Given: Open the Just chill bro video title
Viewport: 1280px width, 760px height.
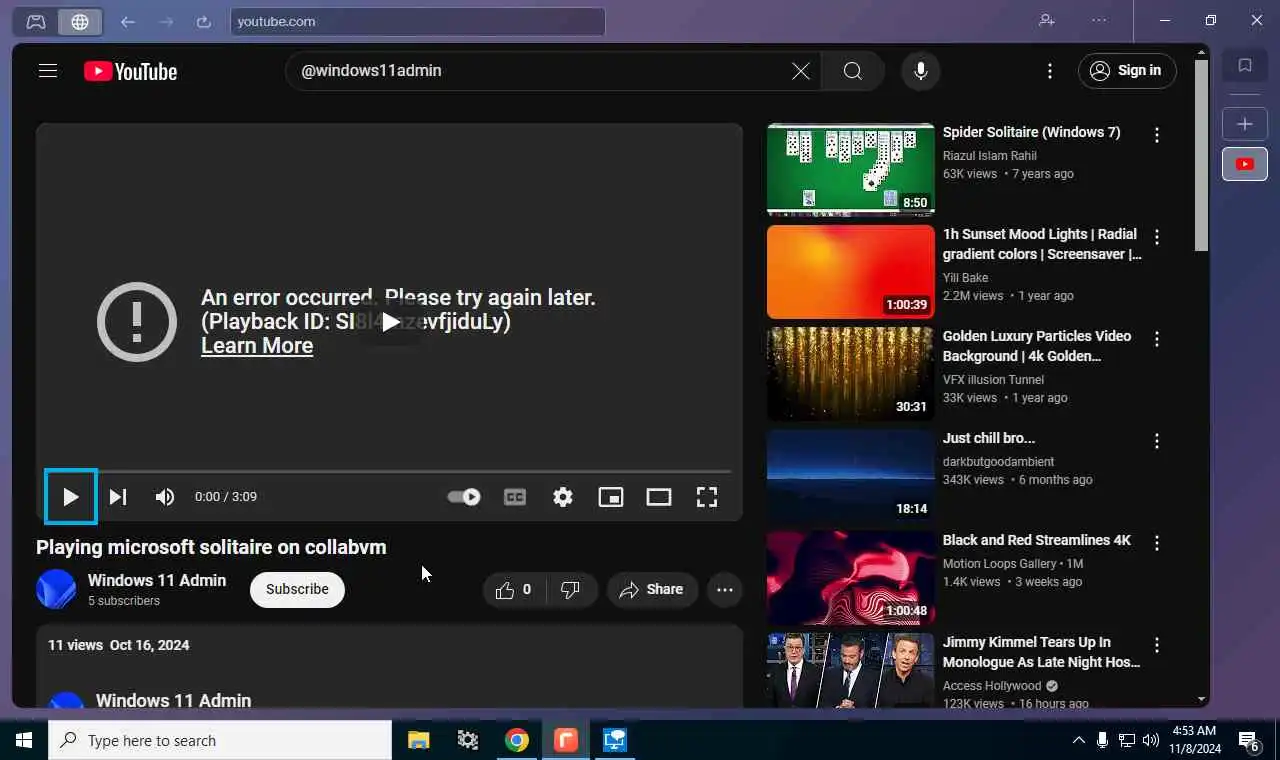Looking at the screenshot, I should tap(989, 438).
